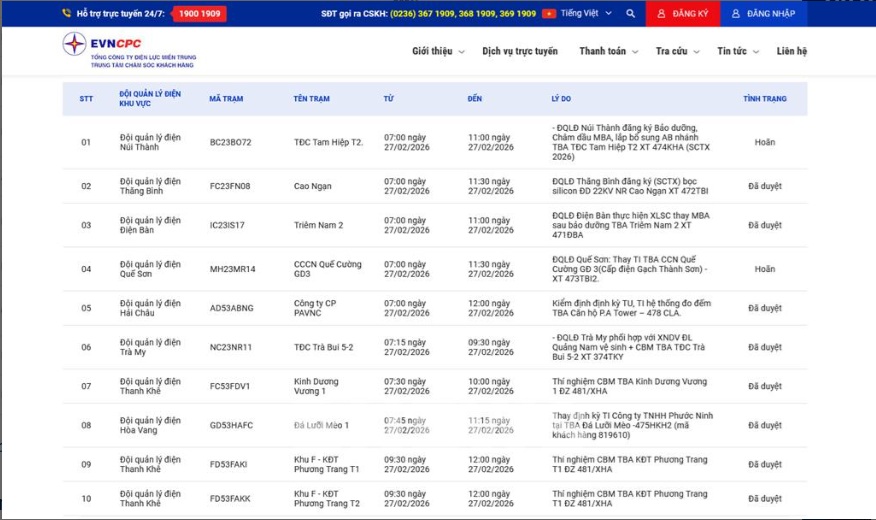Viewport: 876px width, 520px height.
Task: Open the Tiếng Việt language dropdown
Action: click(x=585, y=14)
